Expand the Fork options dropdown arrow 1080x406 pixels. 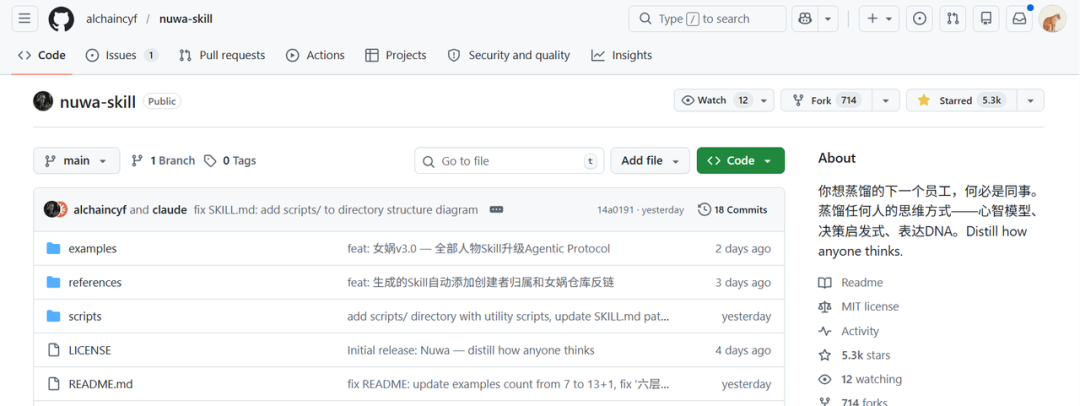tap(886, 100)
